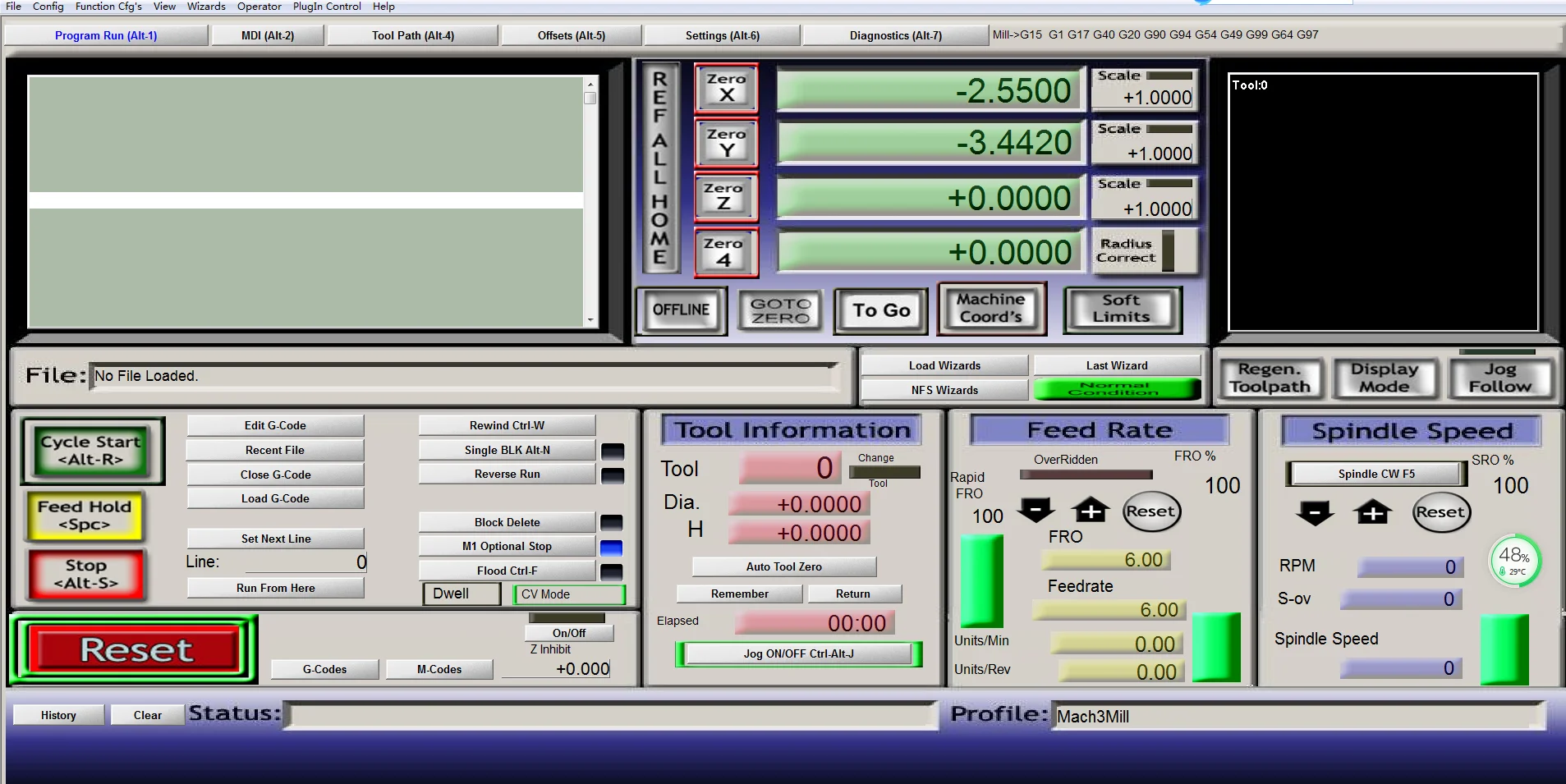Zero the Z axis DRO
The width and height of the screenshot is (1566, 784).
[726, 197]
